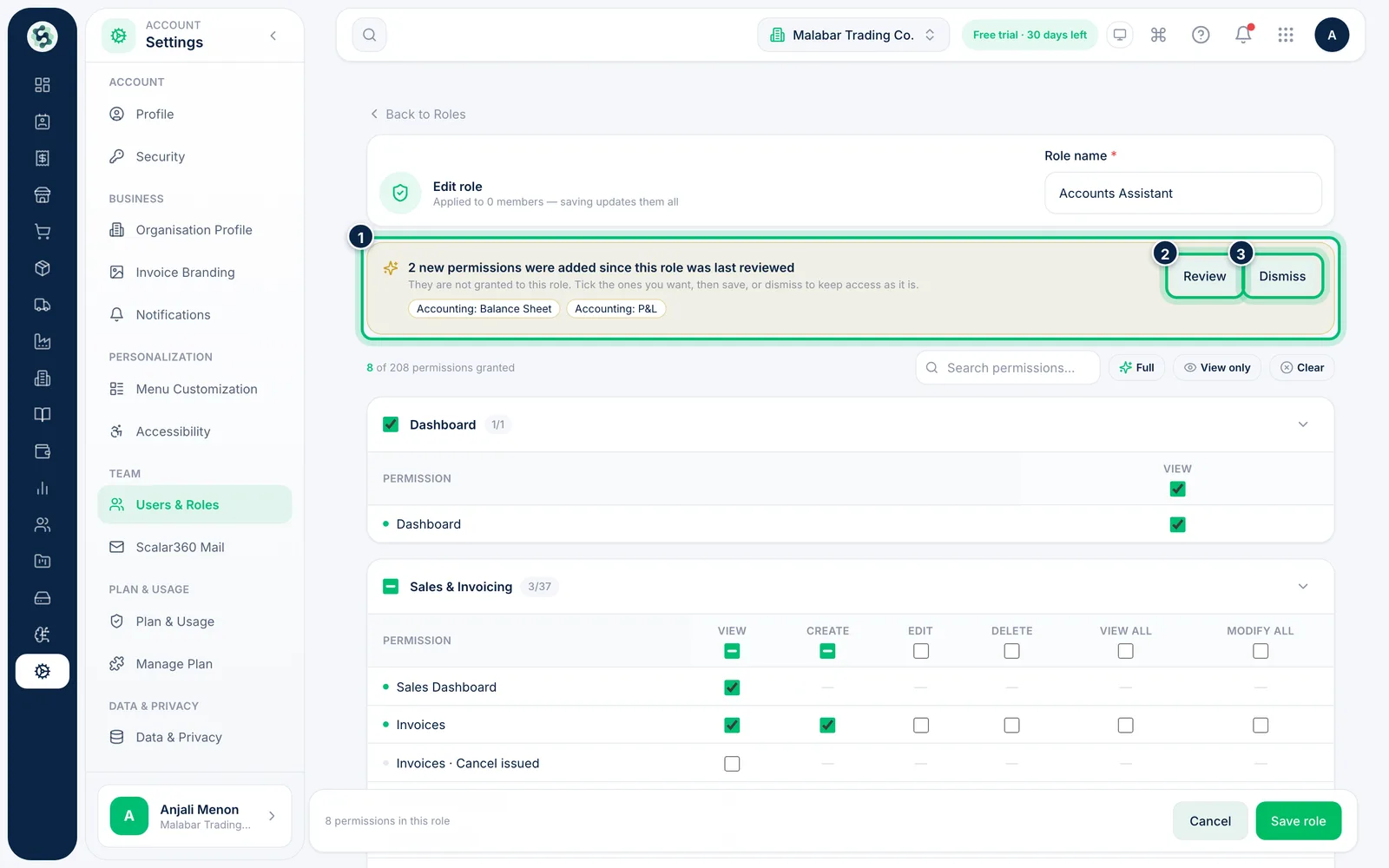Collapse the Sales & Invoicing section chevron
The width and height of the screenshot is (1389, 868).
point(1303,587)
